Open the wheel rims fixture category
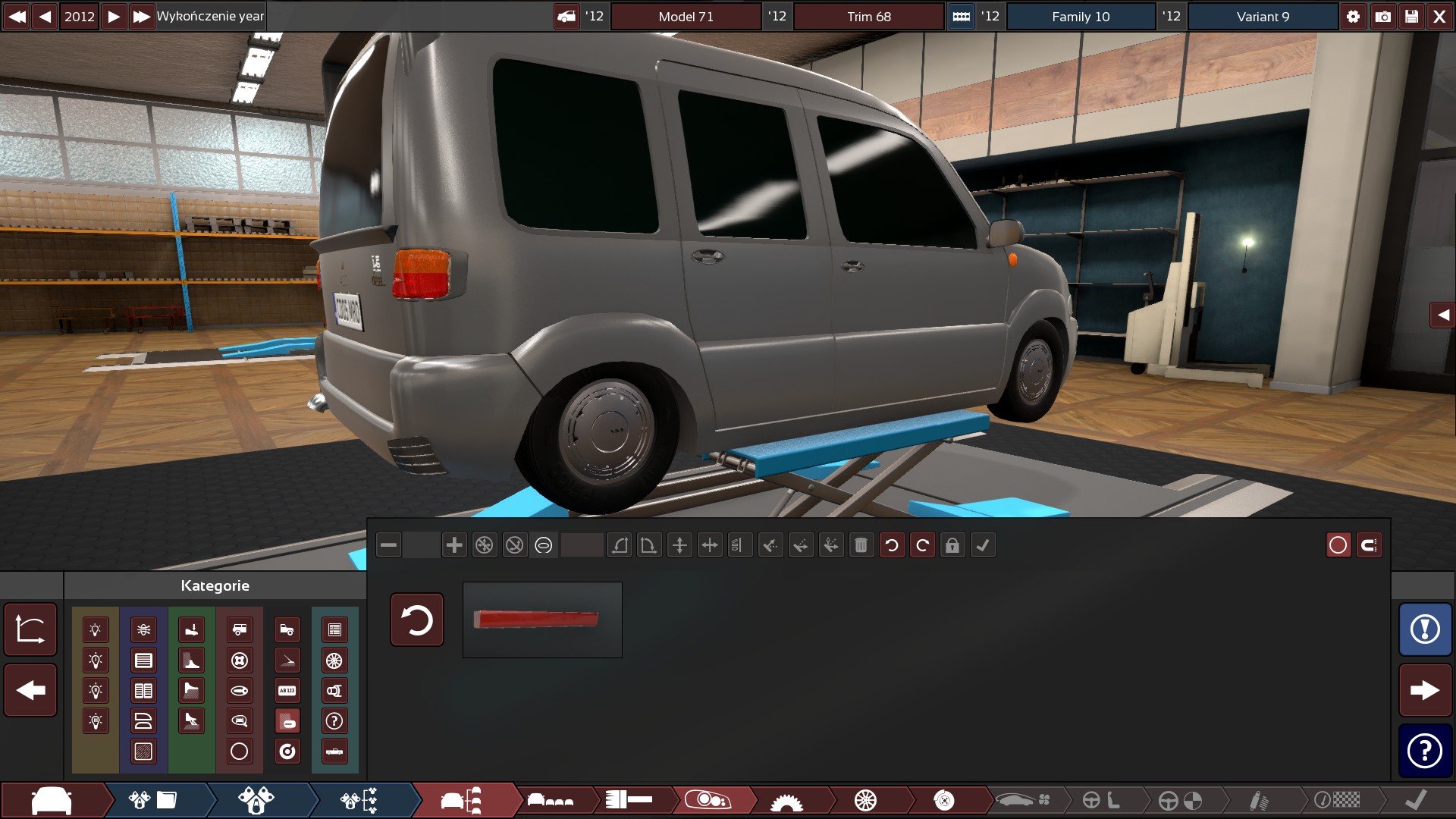The height and width of the screenshot is (819, 1456). (334, 661)
